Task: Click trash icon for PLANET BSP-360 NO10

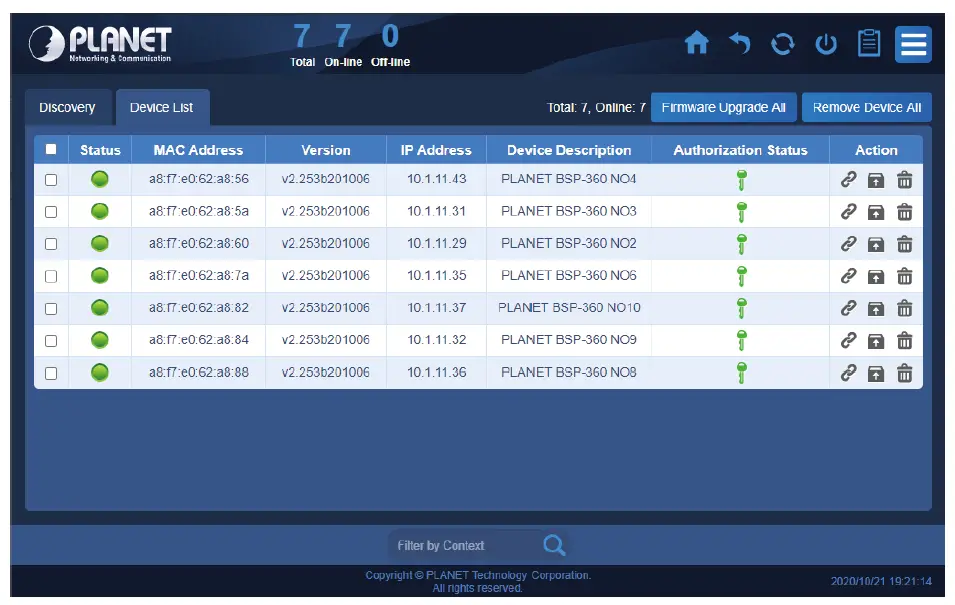Action: click(904, 309)
